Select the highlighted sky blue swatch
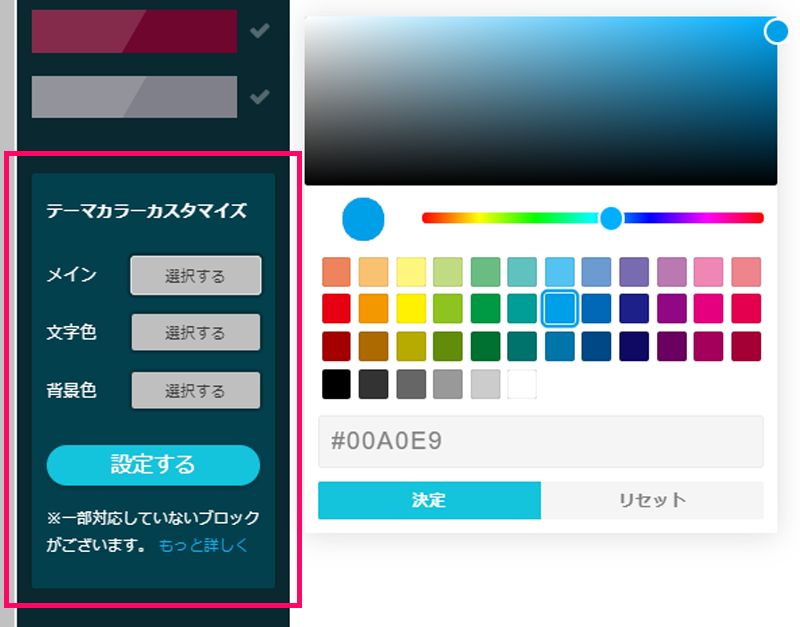The height and width of the screenshot is (627, 800). (560, 308)
